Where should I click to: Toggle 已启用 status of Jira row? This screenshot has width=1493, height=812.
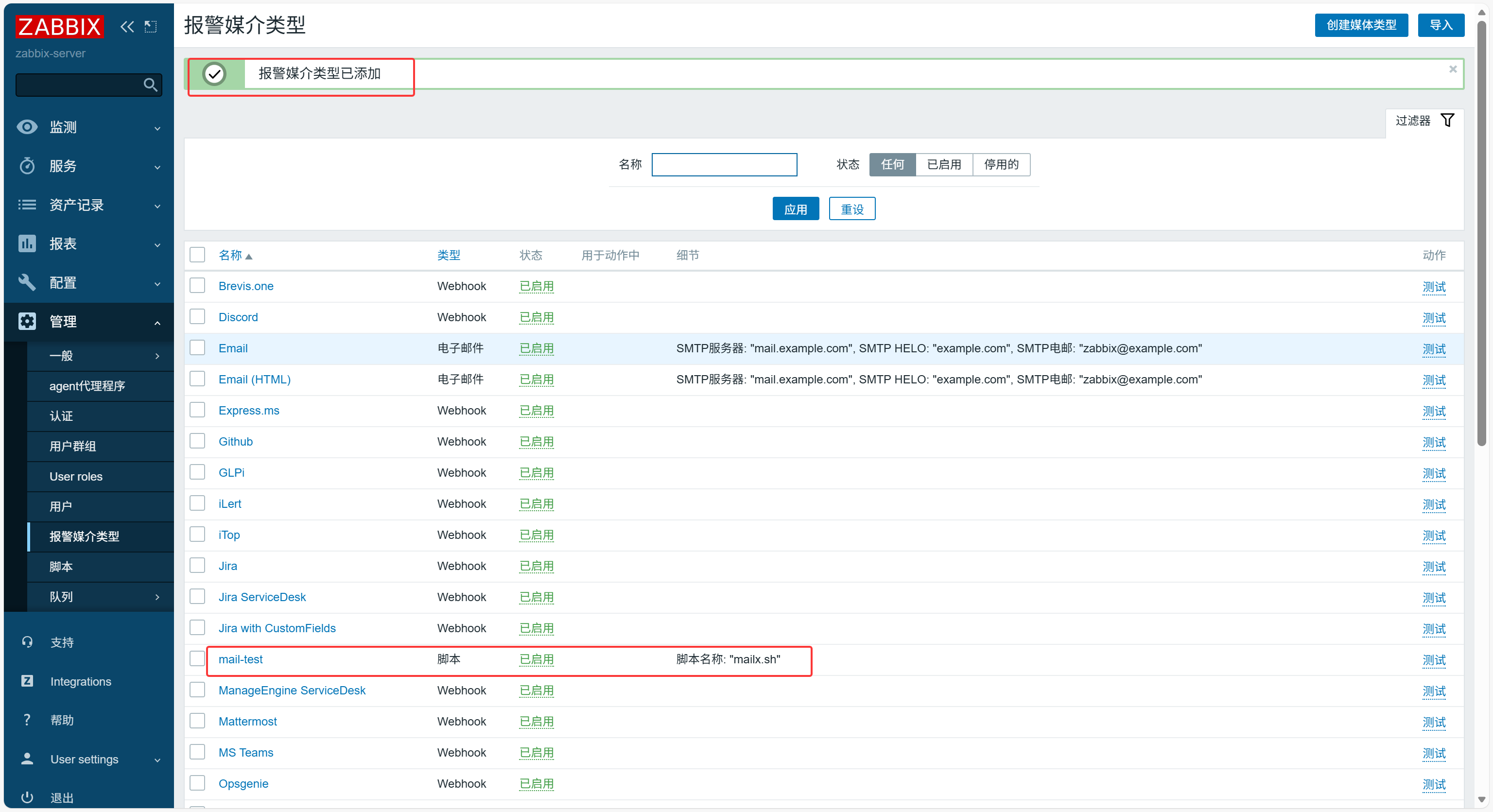536,566
